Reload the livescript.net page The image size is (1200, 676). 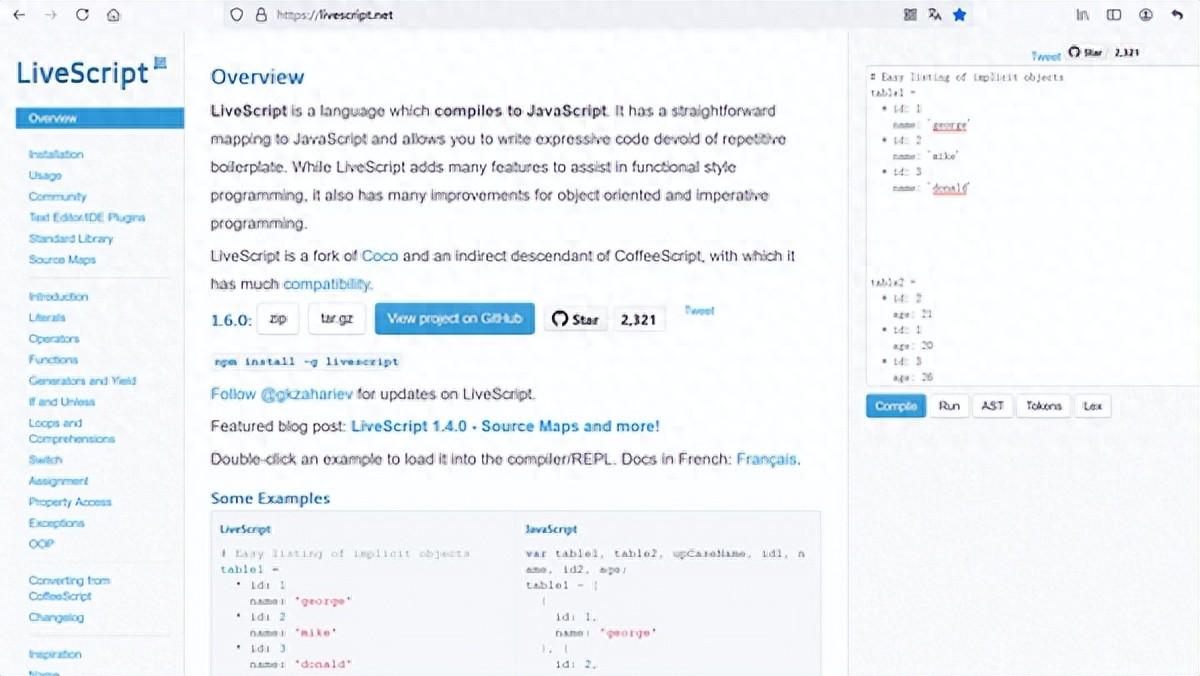point(82,15)
